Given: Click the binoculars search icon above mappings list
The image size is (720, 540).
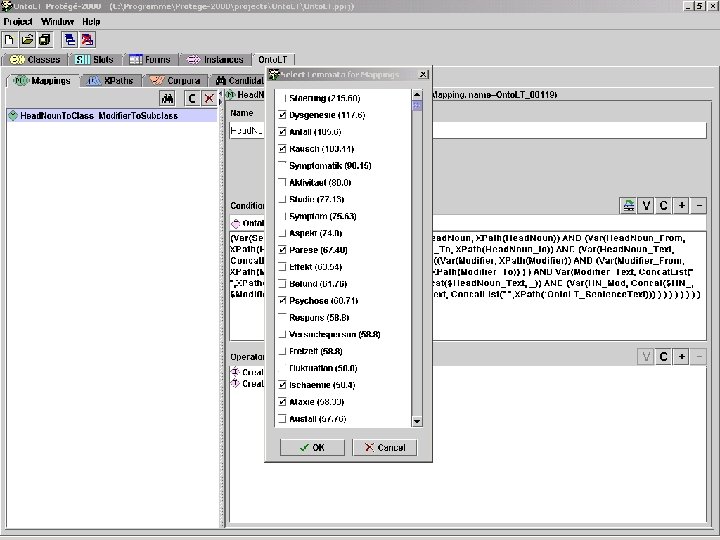Looking at the screenshot, I should click(x=167, y=98).
